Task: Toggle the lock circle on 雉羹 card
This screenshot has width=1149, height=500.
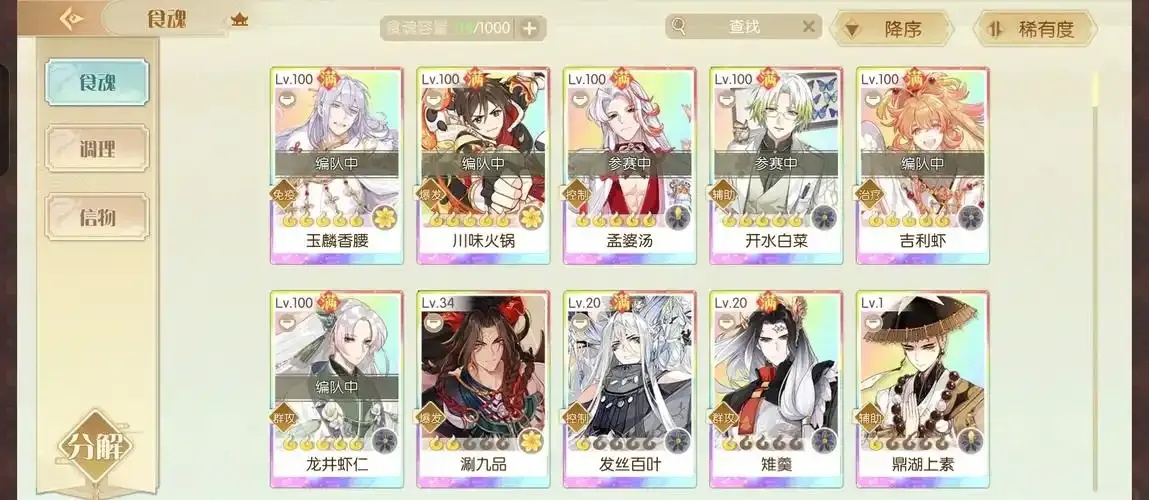Action: [726, 322]
